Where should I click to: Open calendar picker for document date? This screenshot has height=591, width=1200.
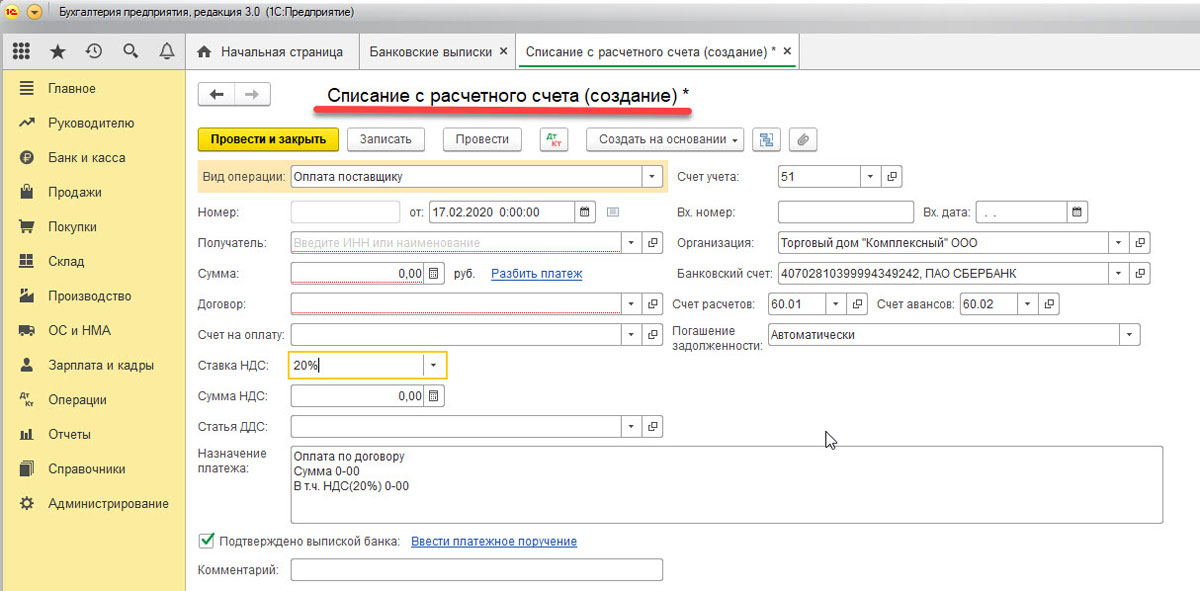[584, 212]
